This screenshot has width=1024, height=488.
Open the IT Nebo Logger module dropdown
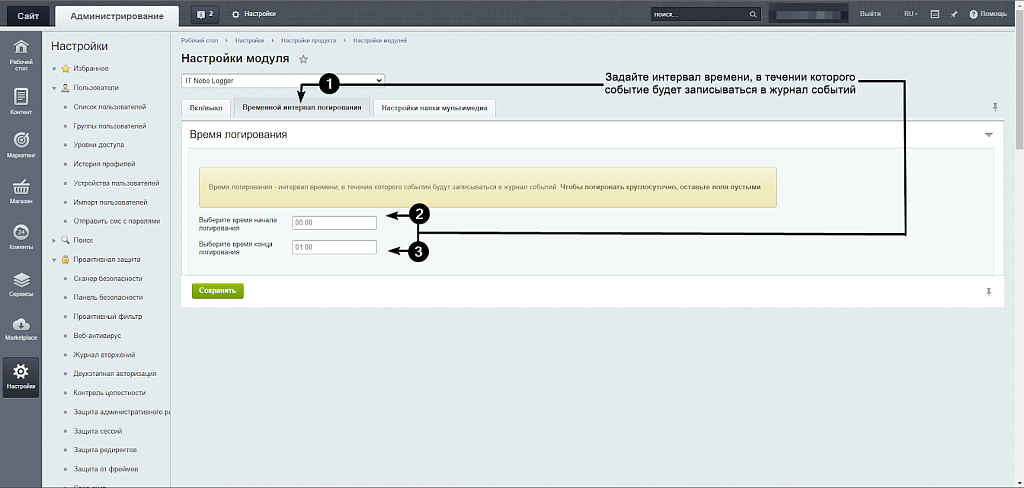[x=283, y=80]
